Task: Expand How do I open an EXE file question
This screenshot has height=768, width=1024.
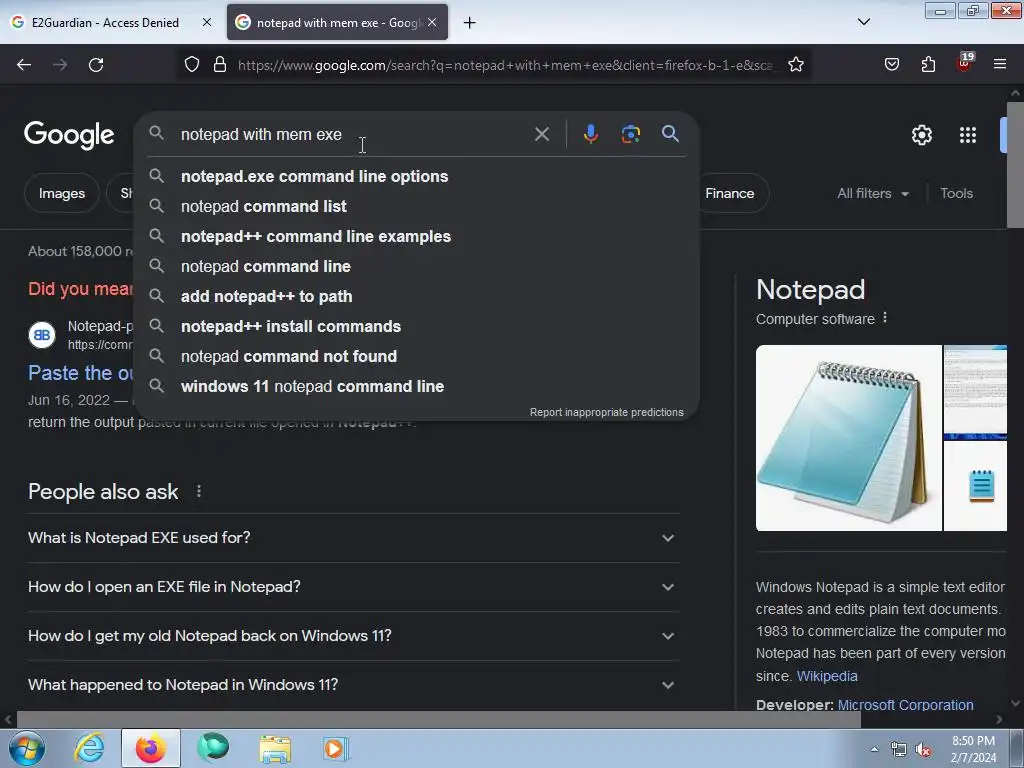Action: pos(353,586)
